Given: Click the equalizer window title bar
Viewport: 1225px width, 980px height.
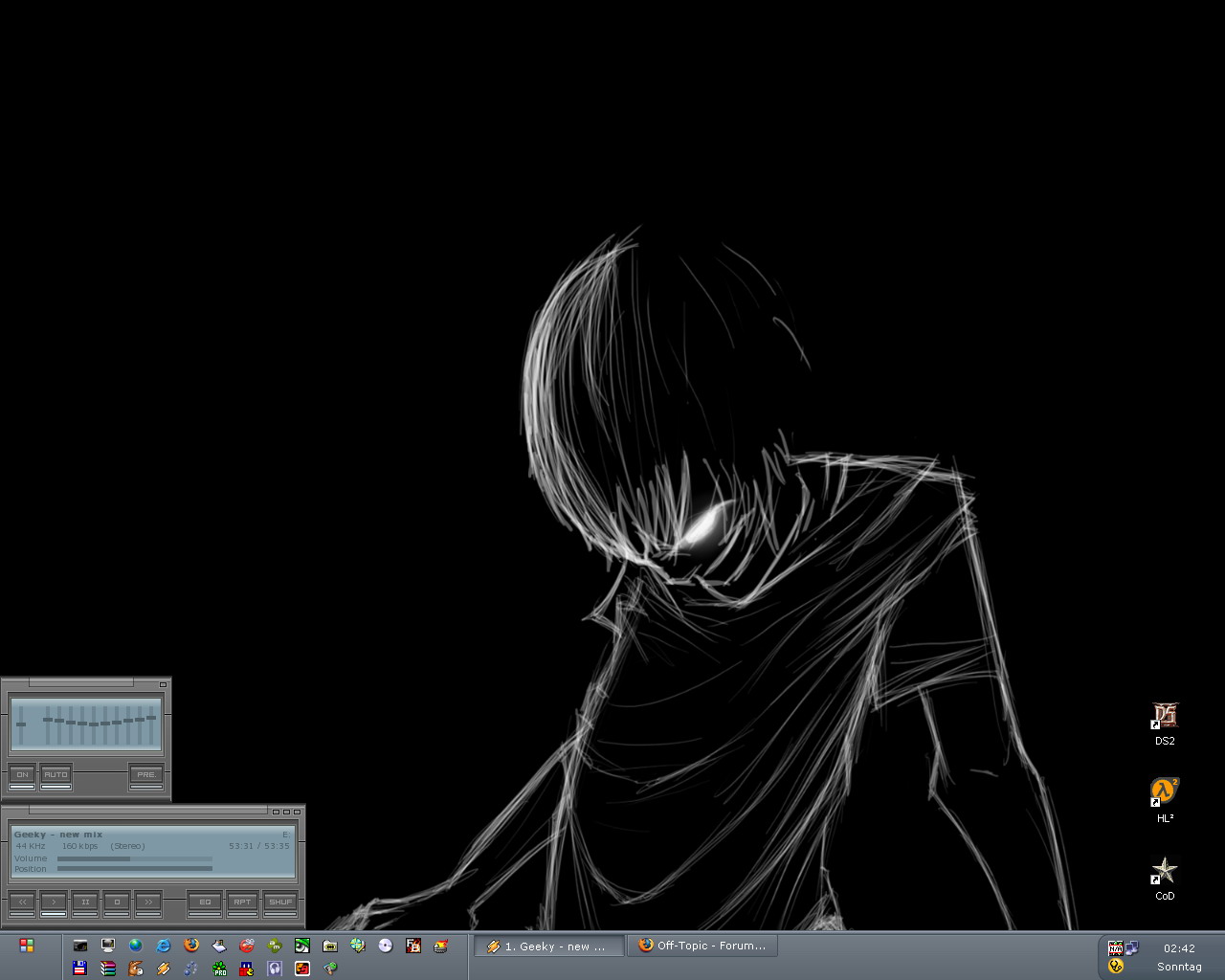Looking at the screenshot, I should (81, 683).
